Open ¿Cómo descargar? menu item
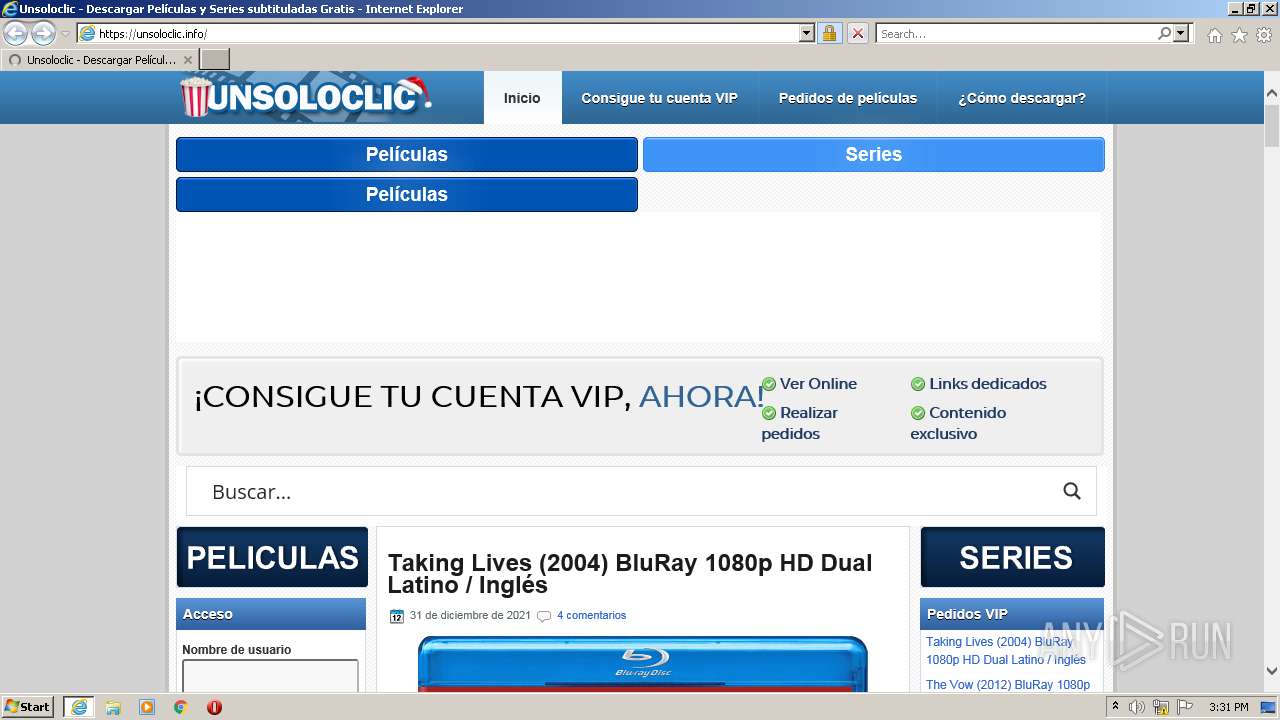Viewport: 1280px width, 720px height. tap(1022, 98)
